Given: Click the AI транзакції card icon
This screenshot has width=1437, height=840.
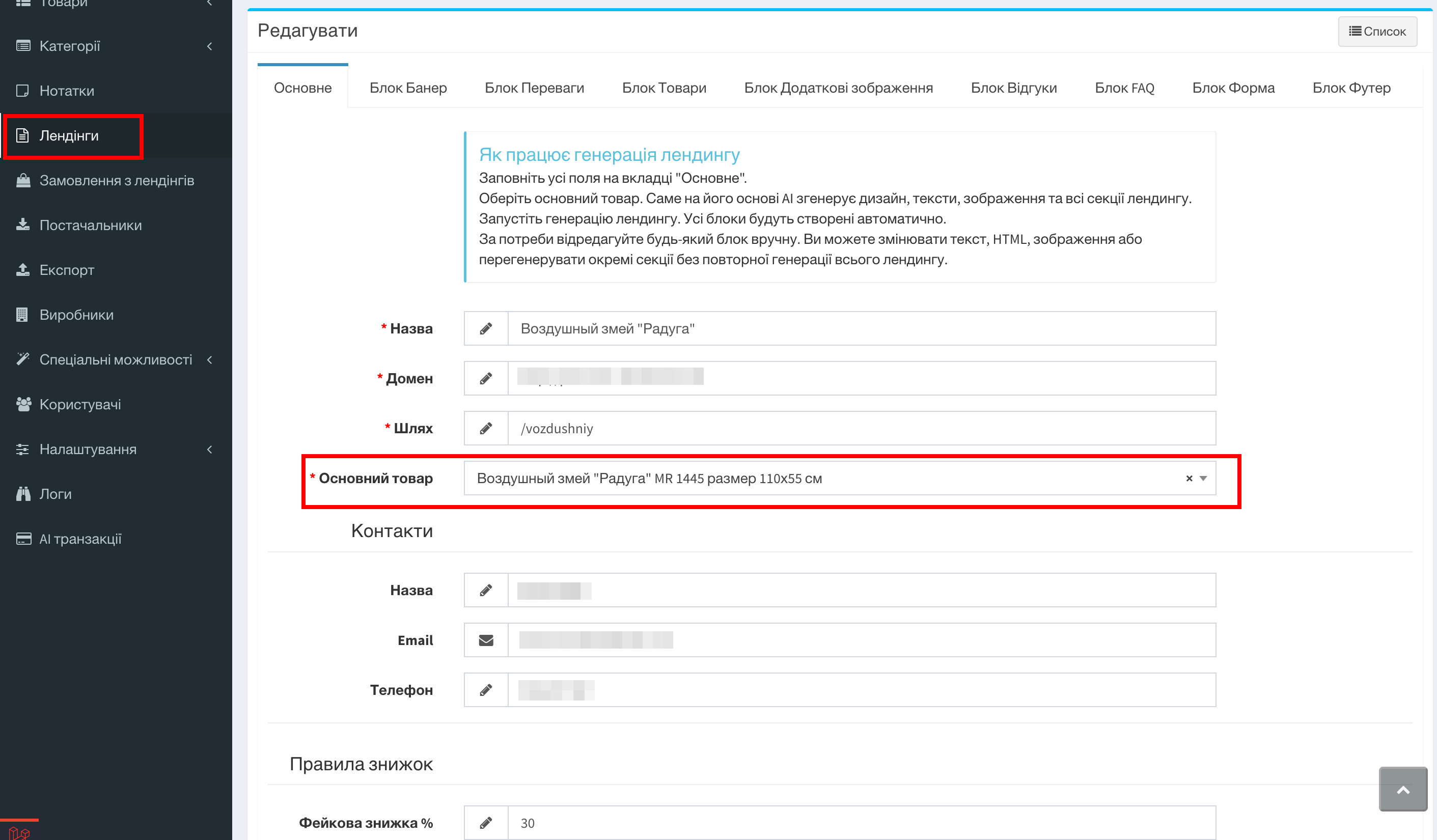Looking at the screenshot, I should point(23,539).
